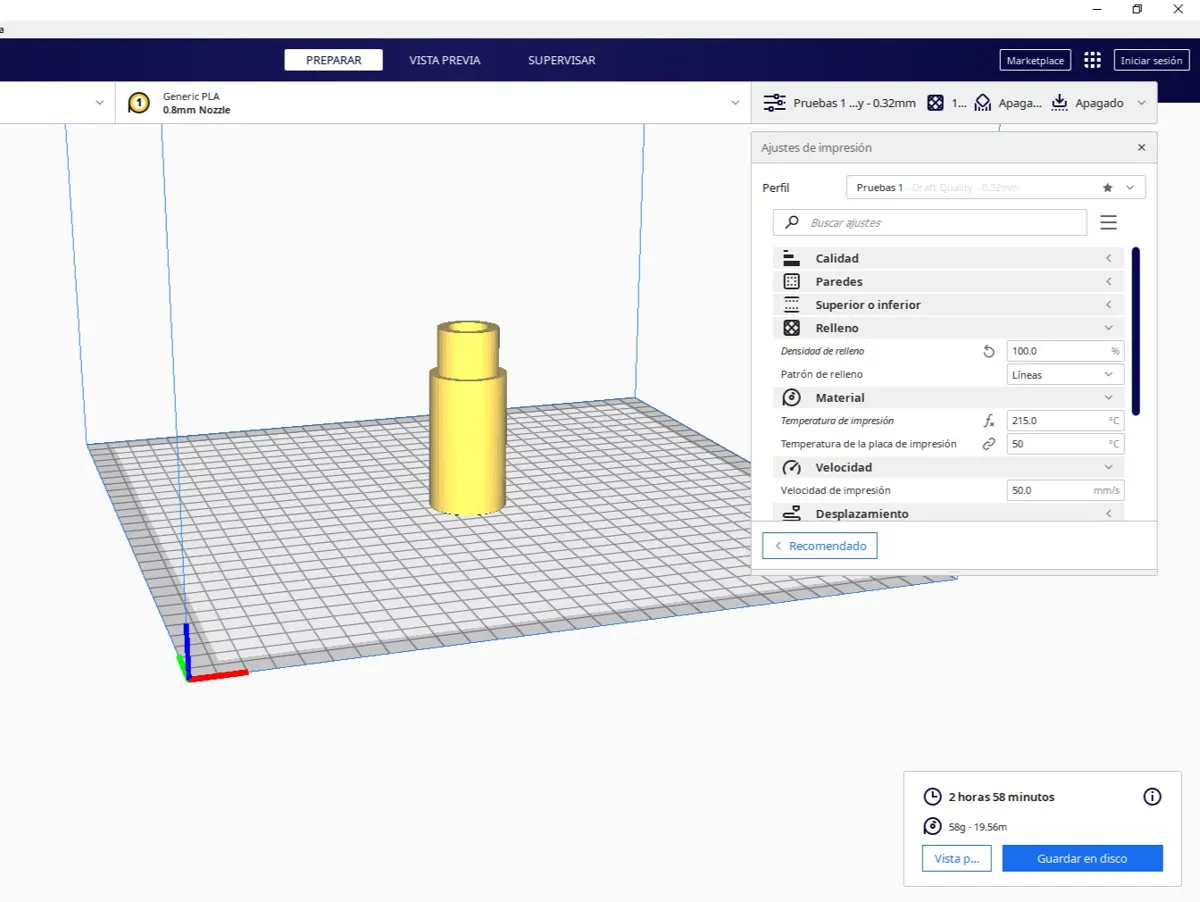Click the fx icon next to Temperatura de impresión
The height and width of the screenshot is (902, 1200).
click(x=988, y=421)
